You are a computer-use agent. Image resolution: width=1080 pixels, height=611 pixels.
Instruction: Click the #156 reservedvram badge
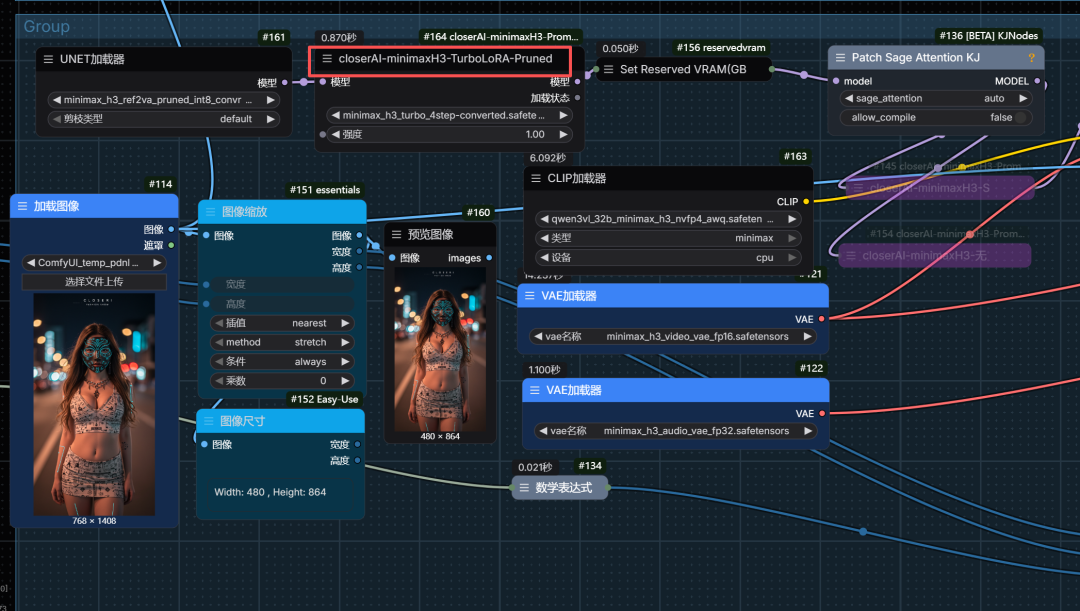coord(720,48)
